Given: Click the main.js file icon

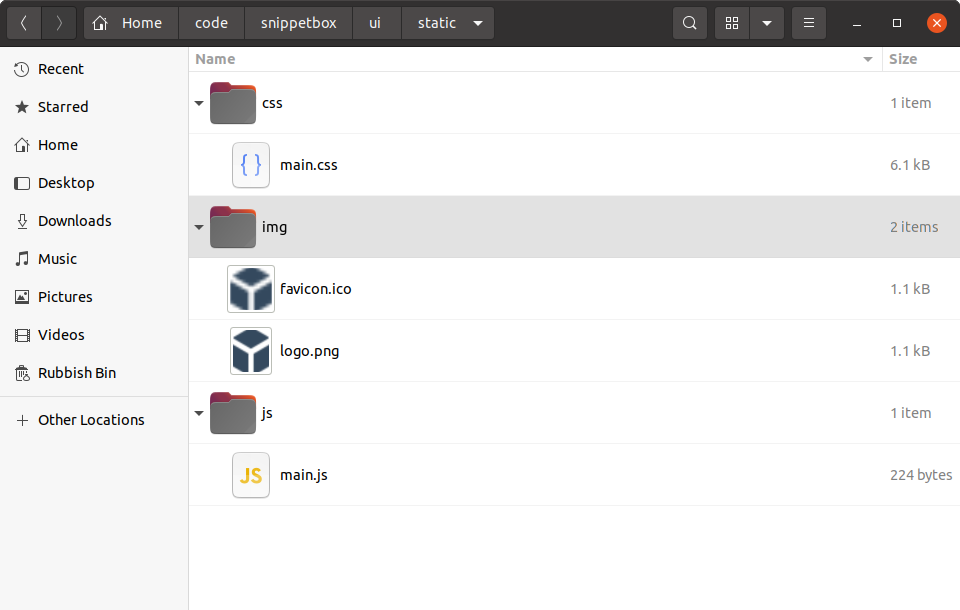Looking at the screenshot, I should (x=251, y=475).
